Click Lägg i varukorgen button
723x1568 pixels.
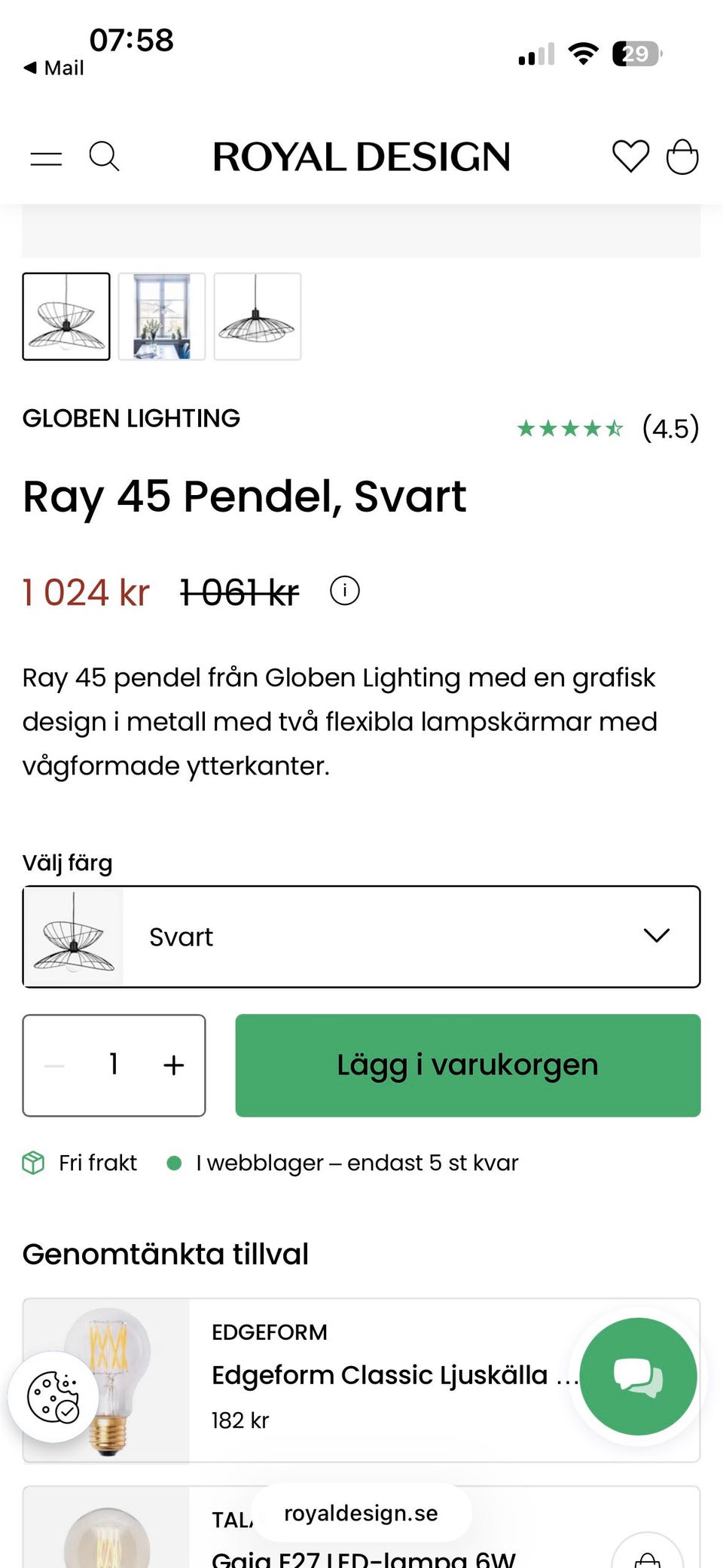[x=468, y=1065]
